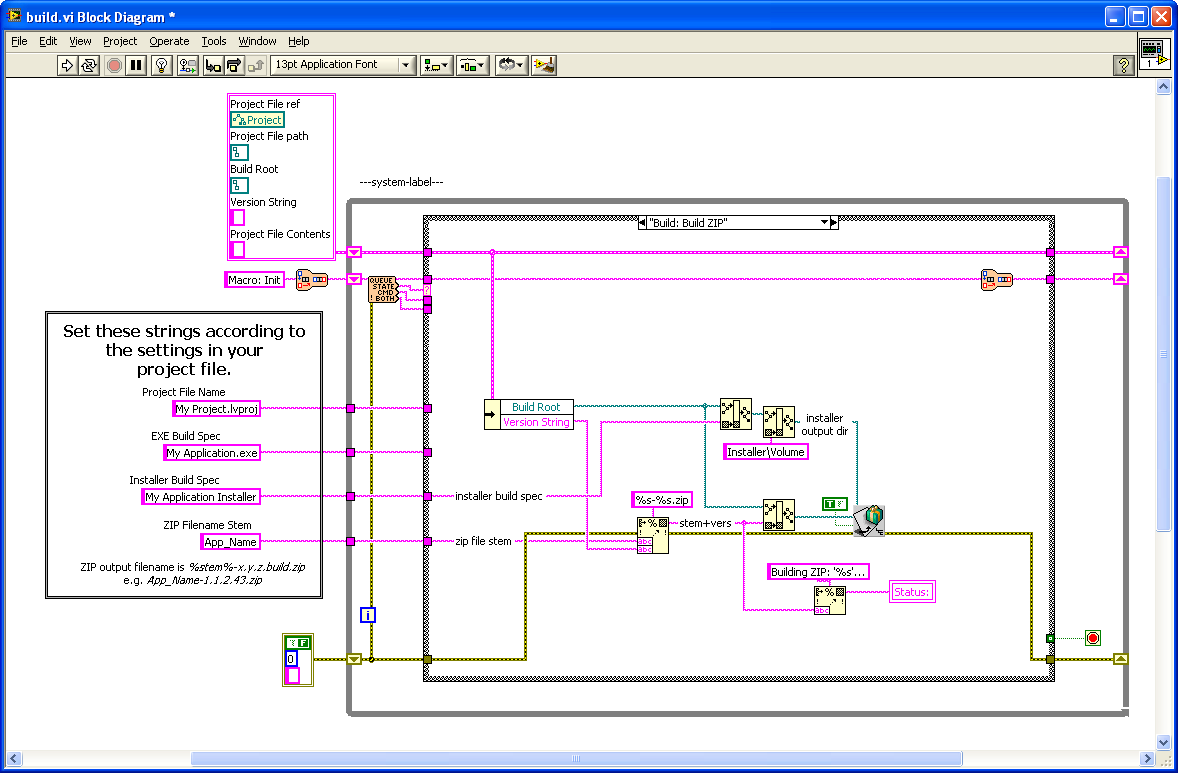
Task: Click the Retain Wire Values button
Action: (186, 65)
